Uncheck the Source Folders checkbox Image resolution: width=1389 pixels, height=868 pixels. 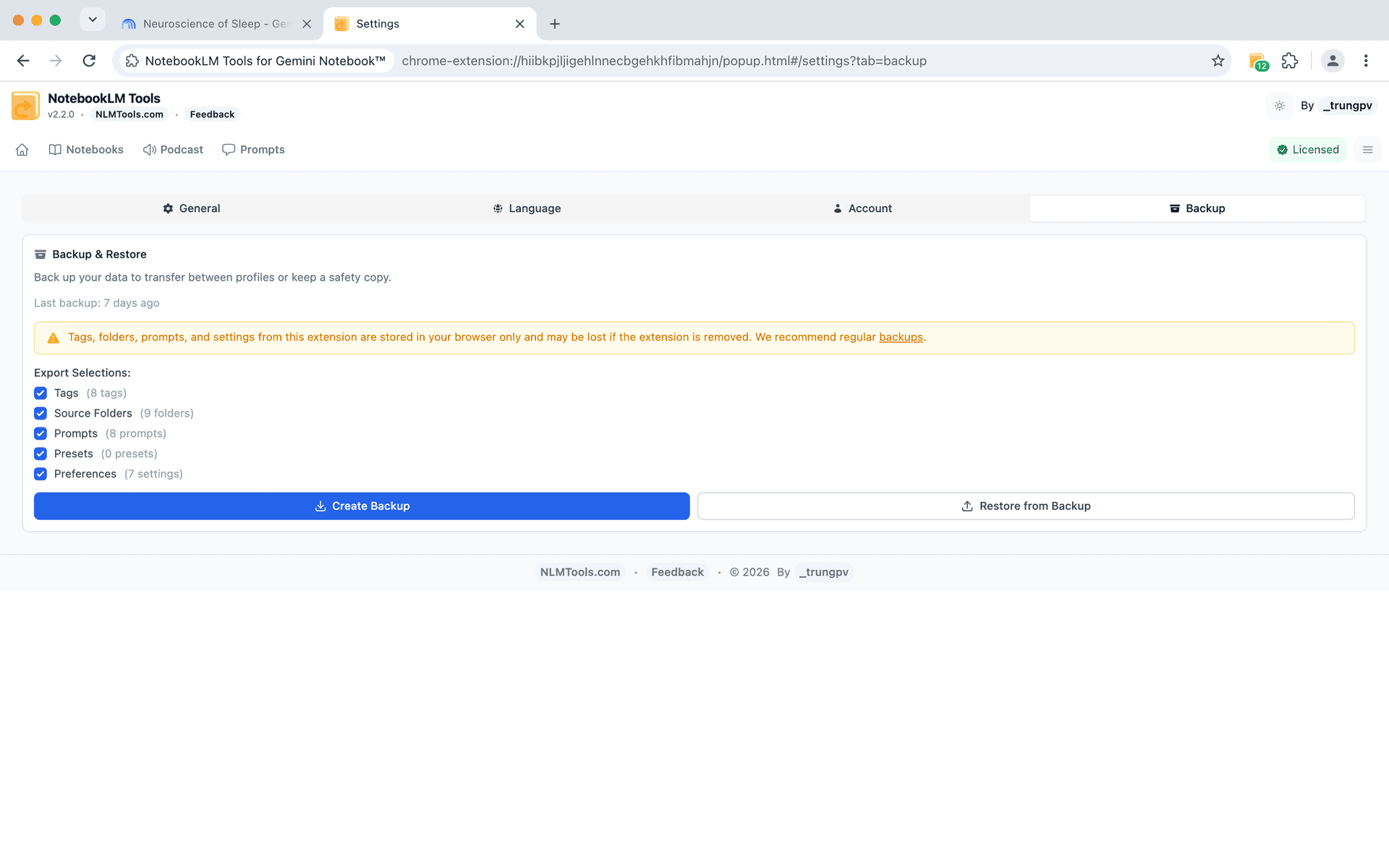41,413
